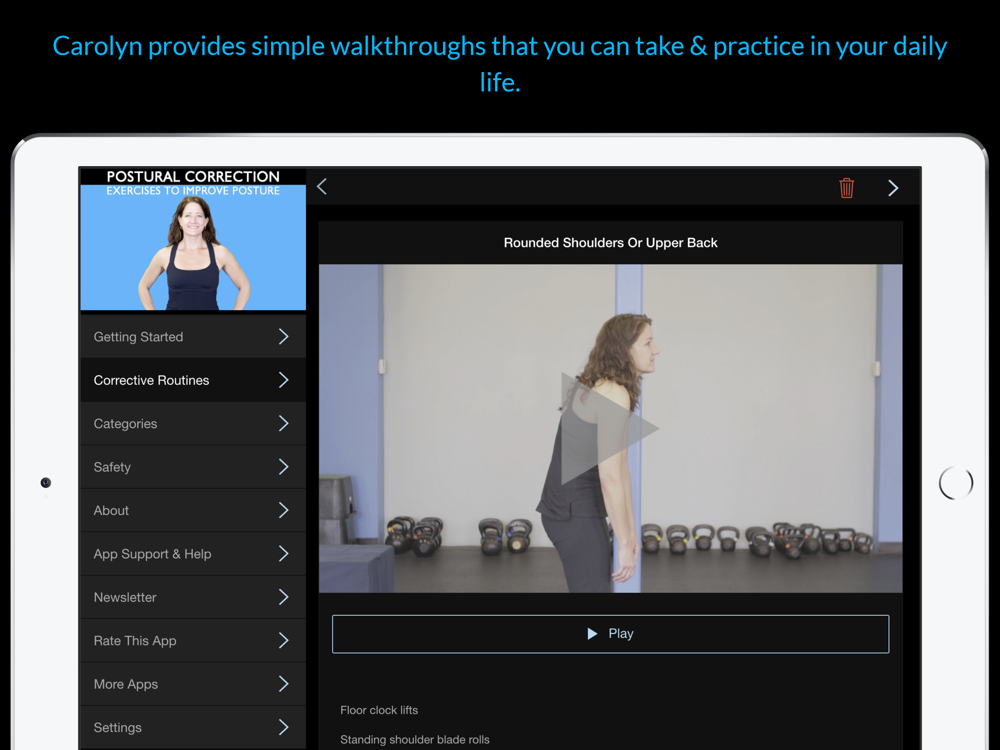Open the Categories menu item
The width and height of the screenshot is (1000, 750).
tap(193, 423)
